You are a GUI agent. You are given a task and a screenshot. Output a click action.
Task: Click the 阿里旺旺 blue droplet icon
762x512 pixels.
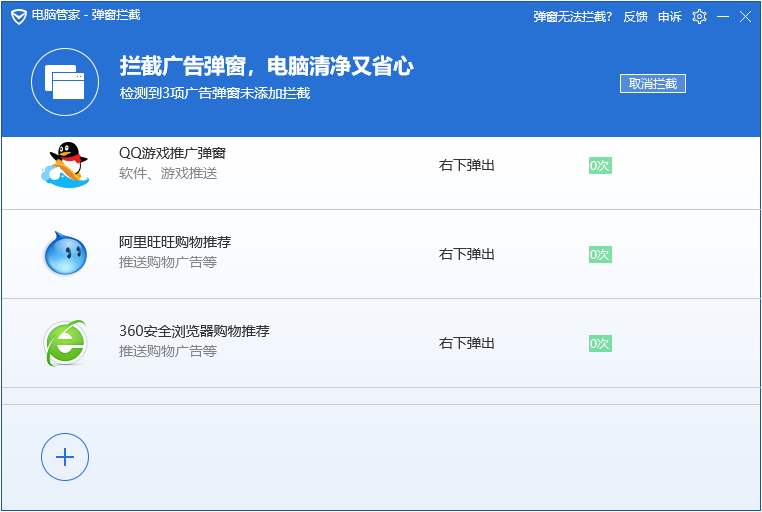[x=65, y=254]
